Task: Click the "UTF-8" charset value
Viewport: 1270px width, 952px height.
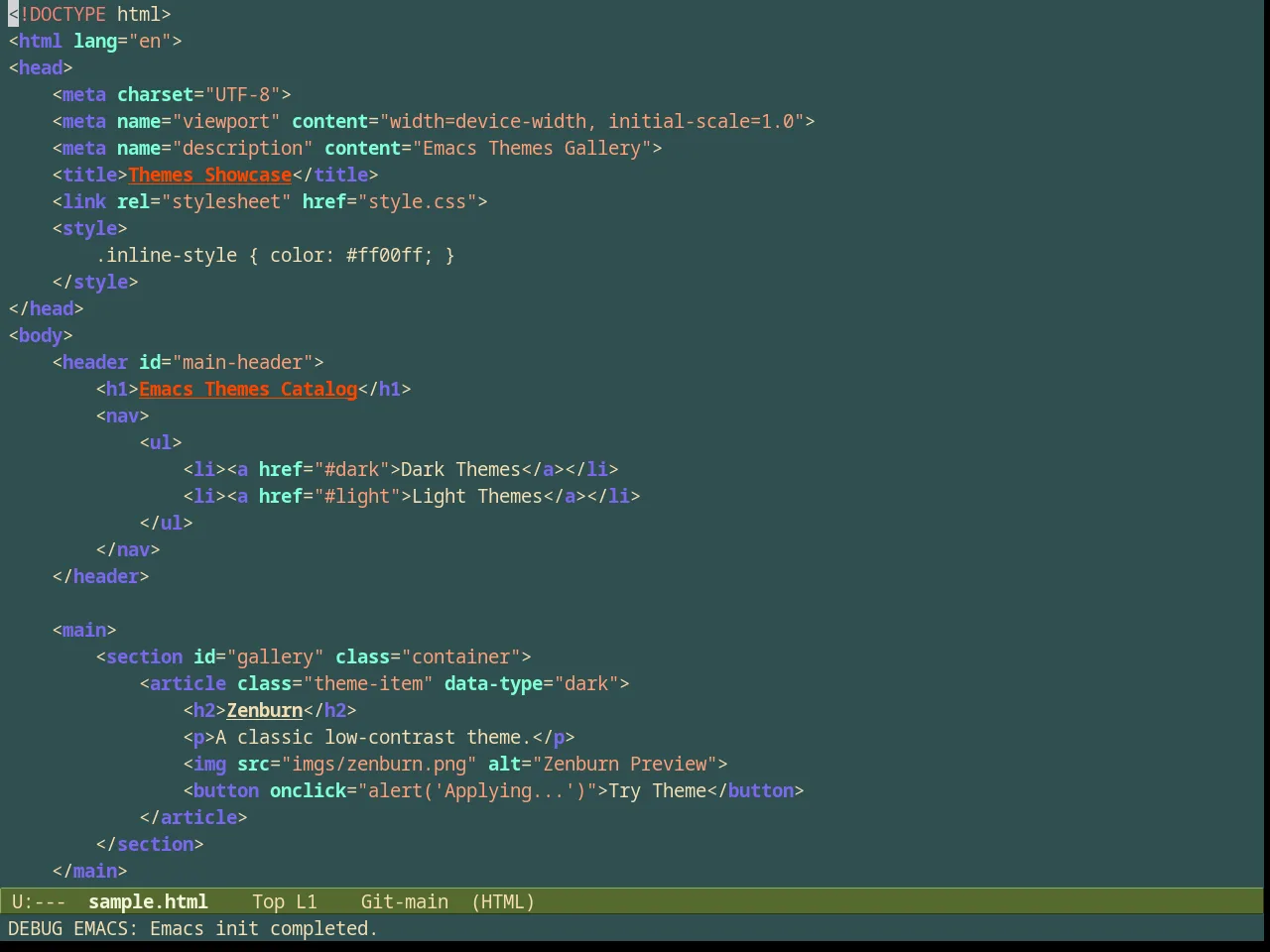Action: (242, 94)
